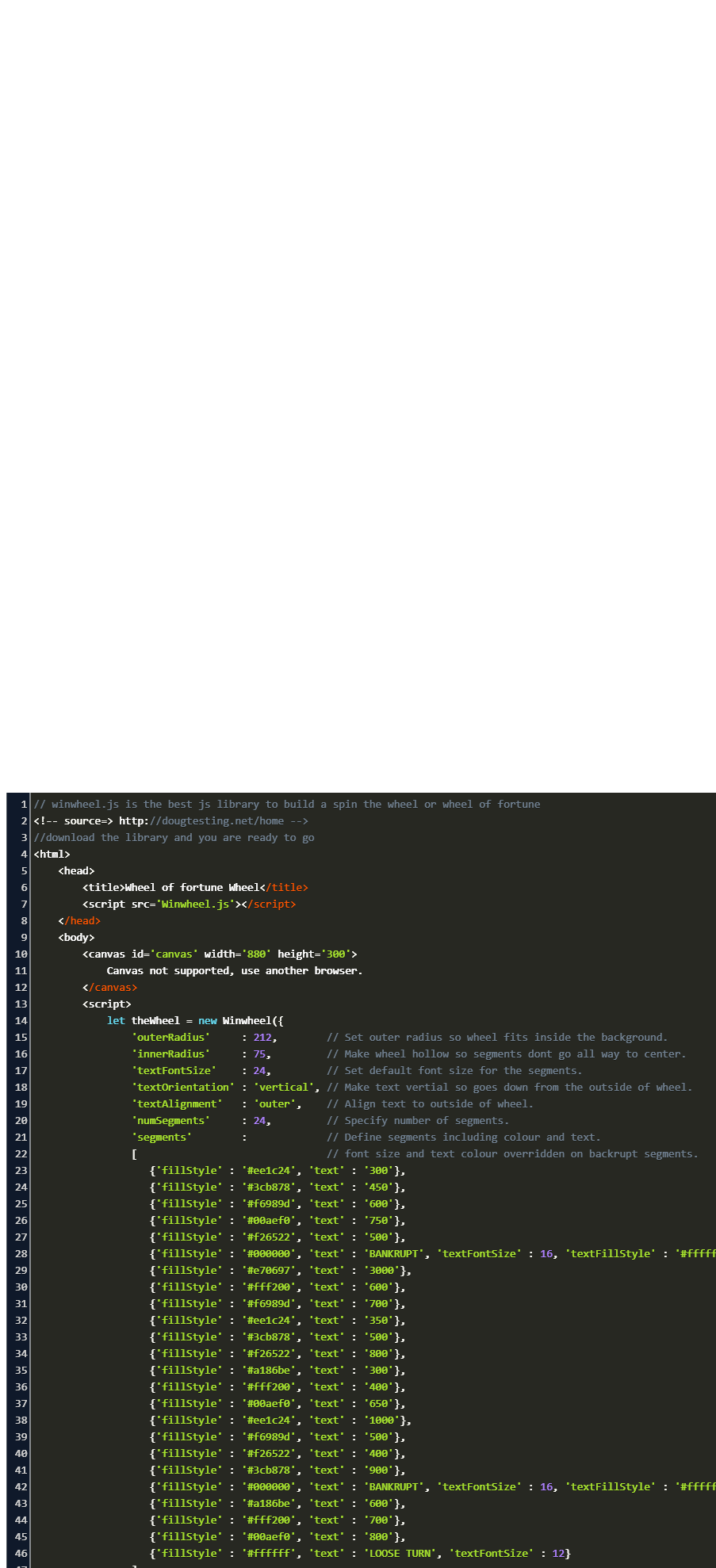
Task: Click the 'LOOSE TURN' segment text
Action: 400,1553
